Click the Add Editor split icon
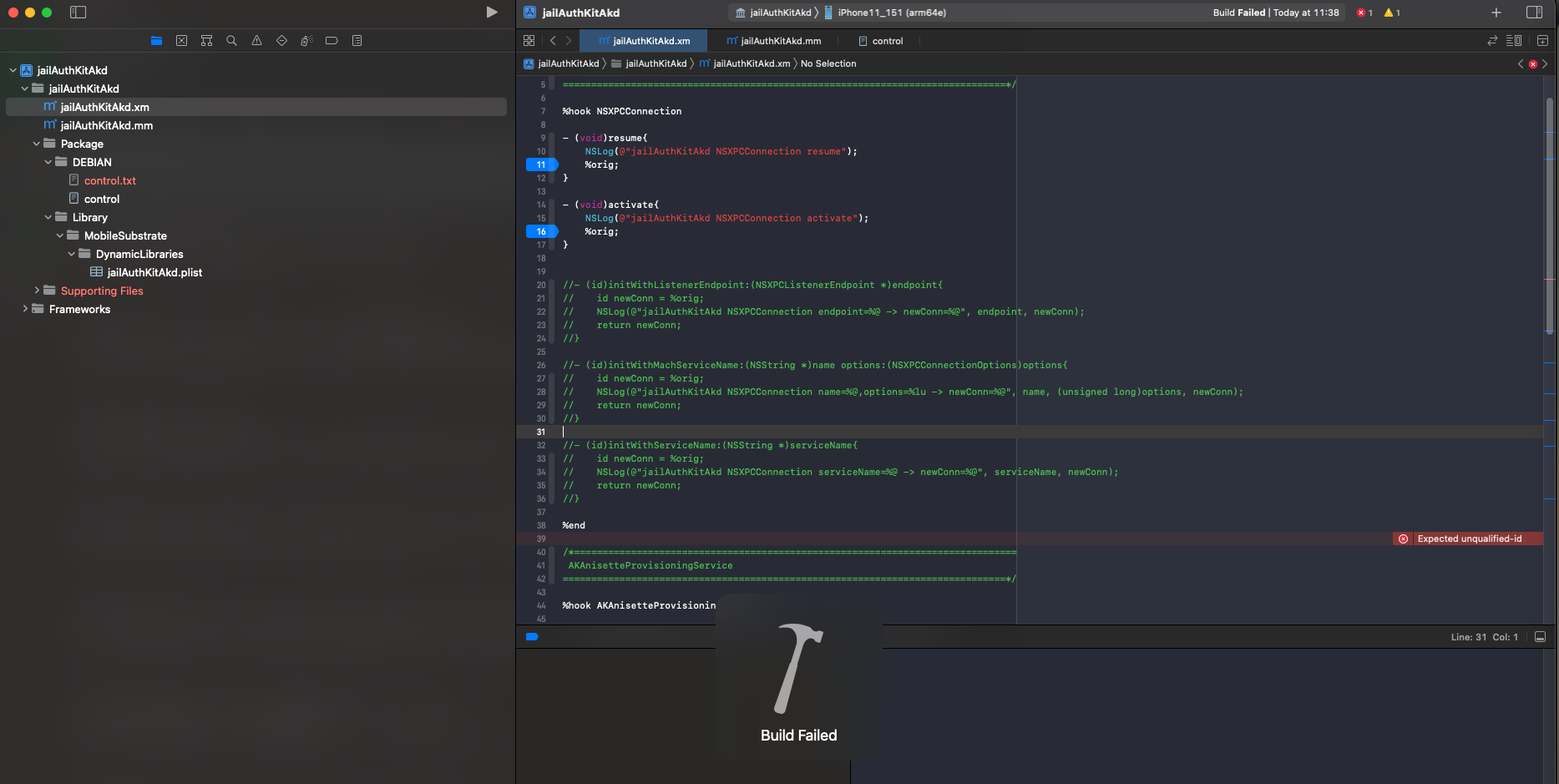 coord(1542,40)
